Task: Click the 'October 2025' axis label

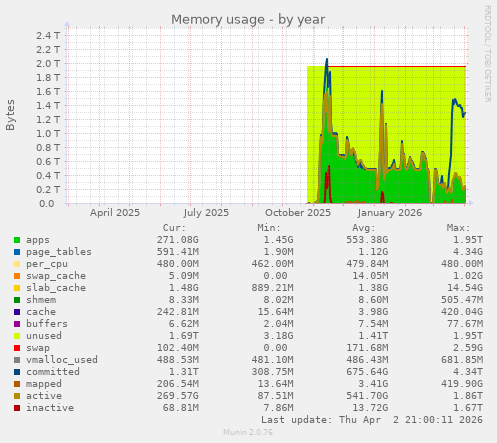Action: pos(298,213)
